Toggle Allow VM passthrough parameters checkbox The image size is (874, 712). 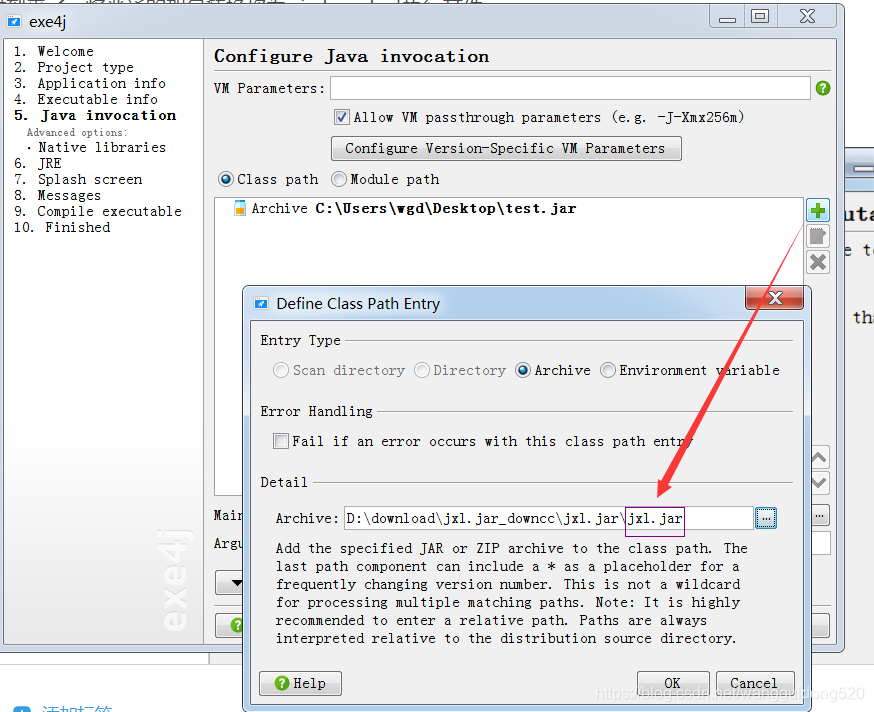tap(341, 117)
